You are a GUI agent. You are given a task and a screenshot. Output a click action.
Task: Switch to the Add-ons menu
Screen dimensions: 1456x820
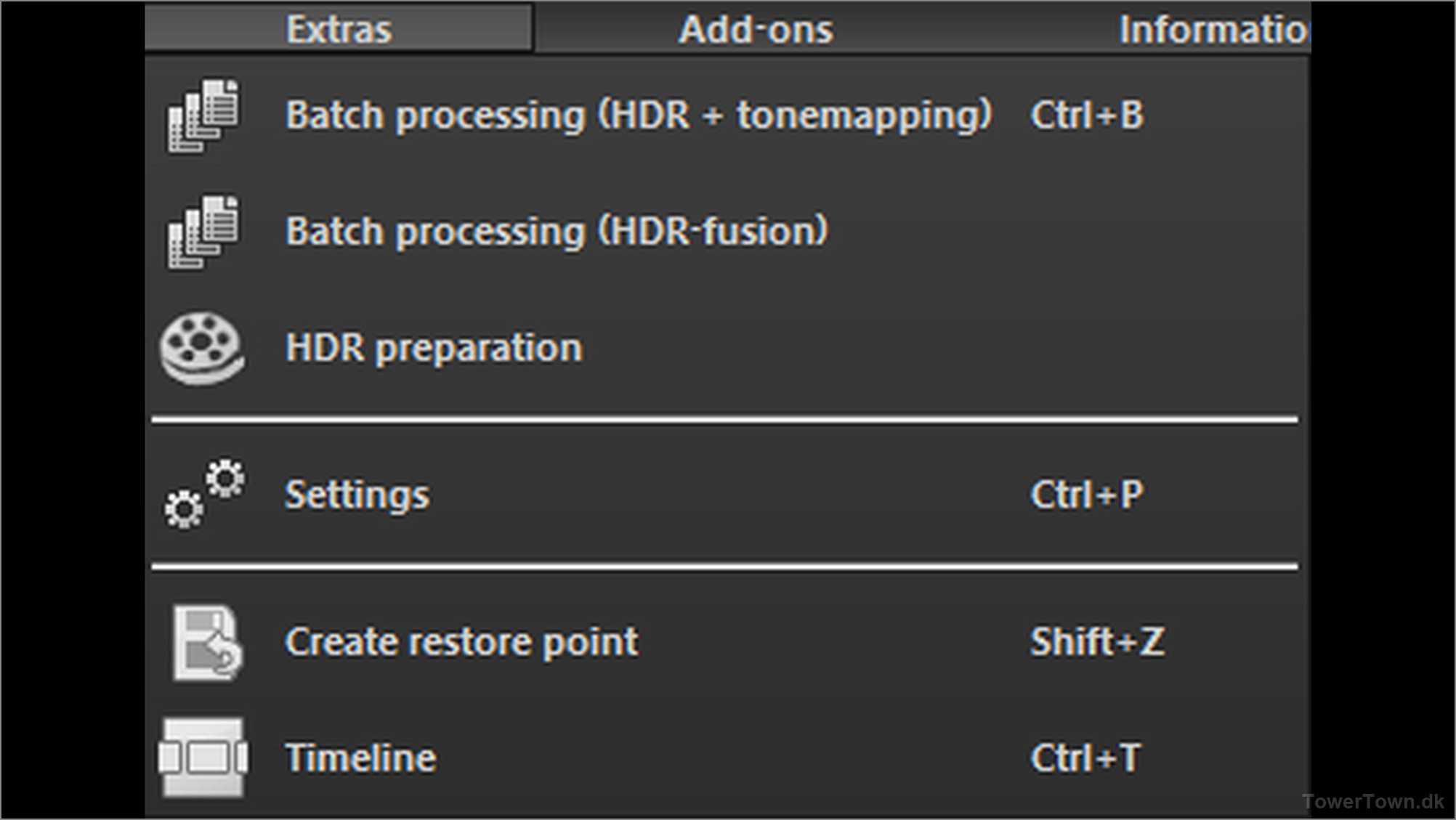pyautogui.click(x=756, y=30)
